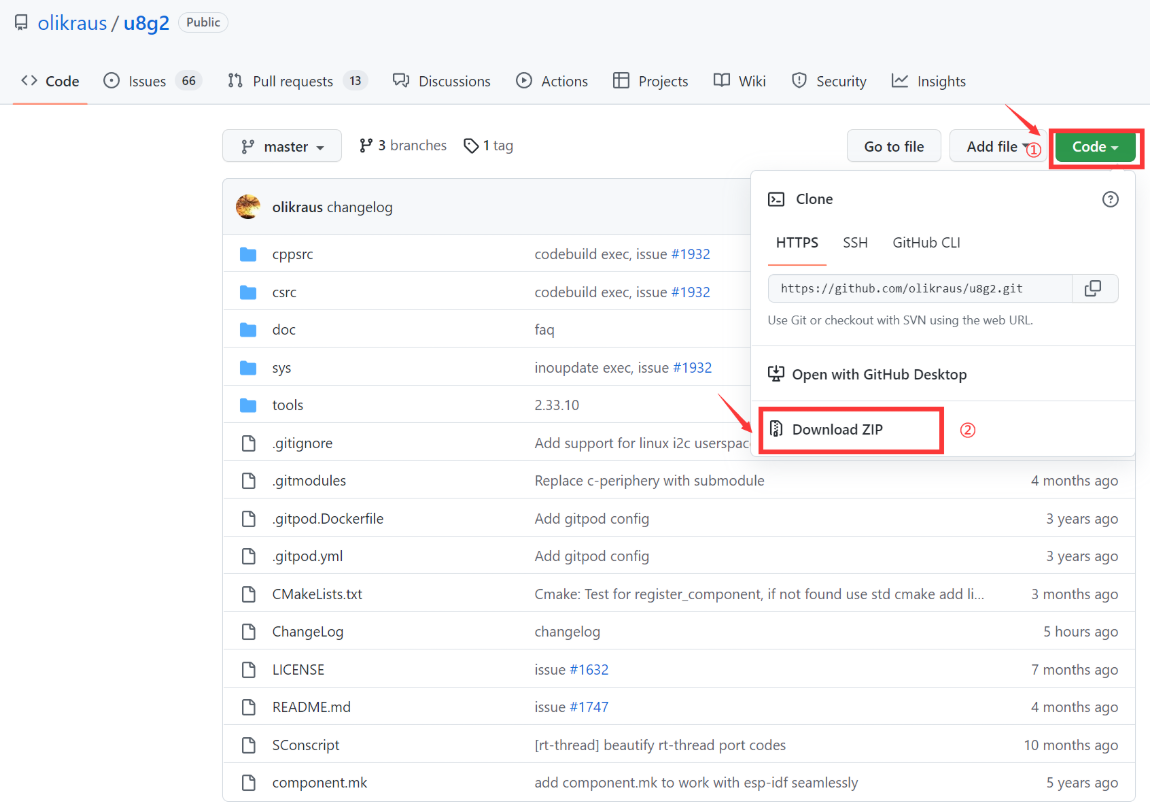Click the CMakeLists.txt file icon
1155x802 pixels.
248,594
